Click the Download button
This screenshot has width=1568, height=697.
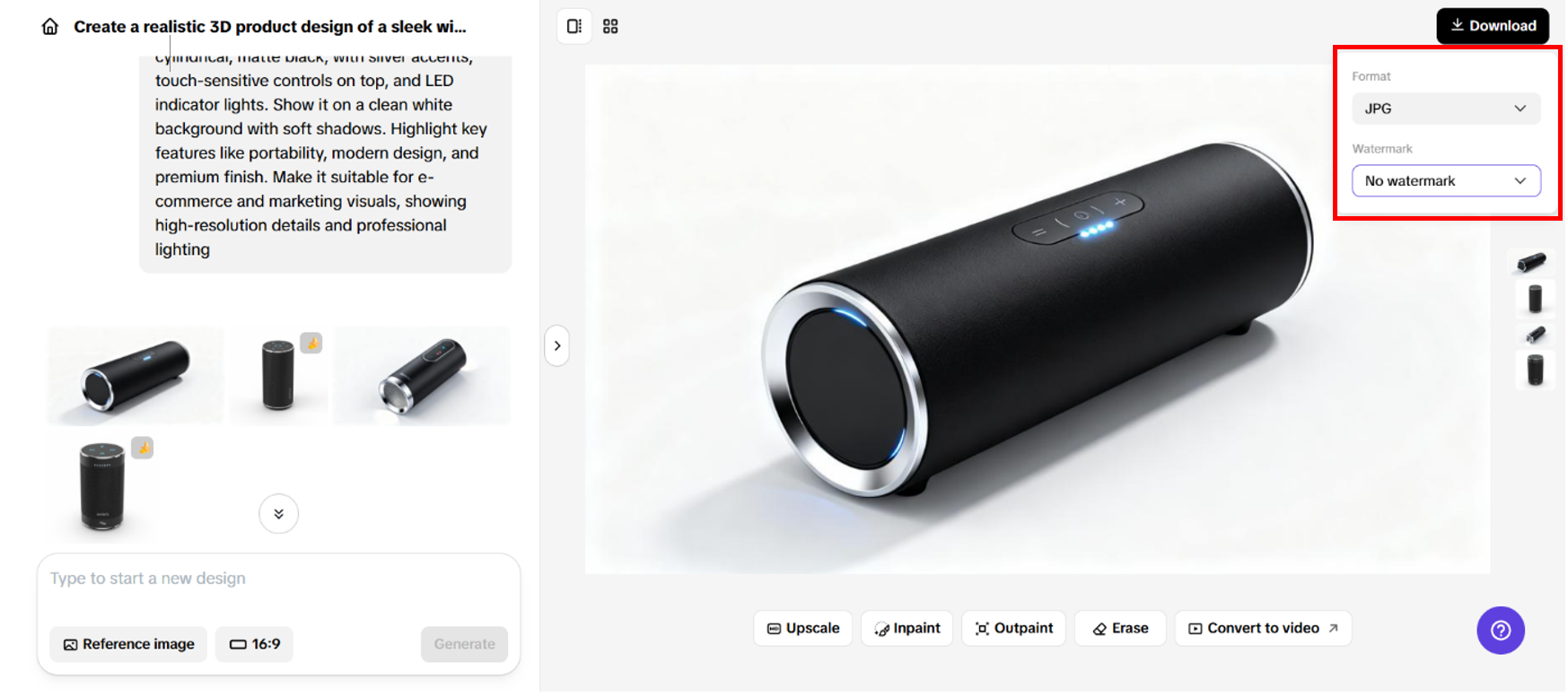[x=1493, y=26]
